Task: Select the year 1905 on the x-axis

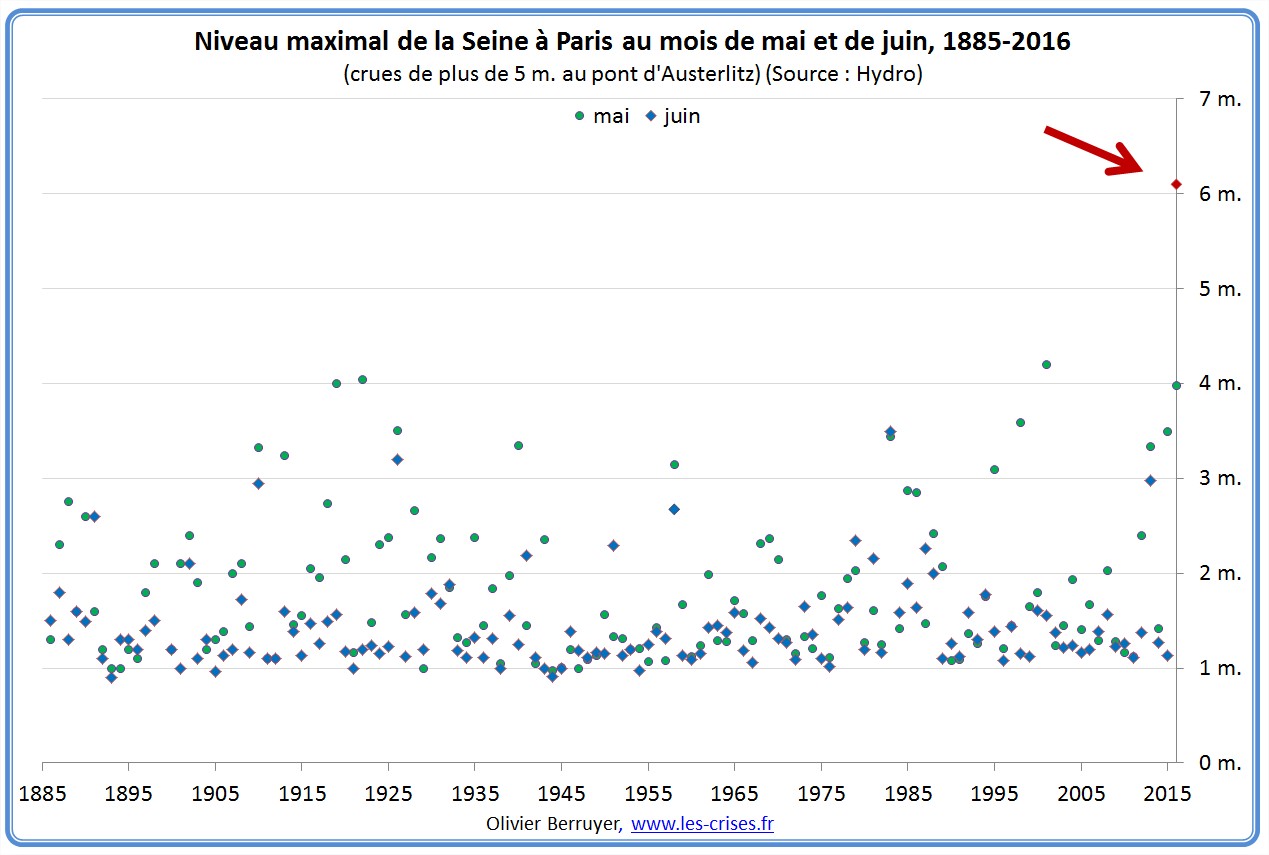Action: point(216,793)
